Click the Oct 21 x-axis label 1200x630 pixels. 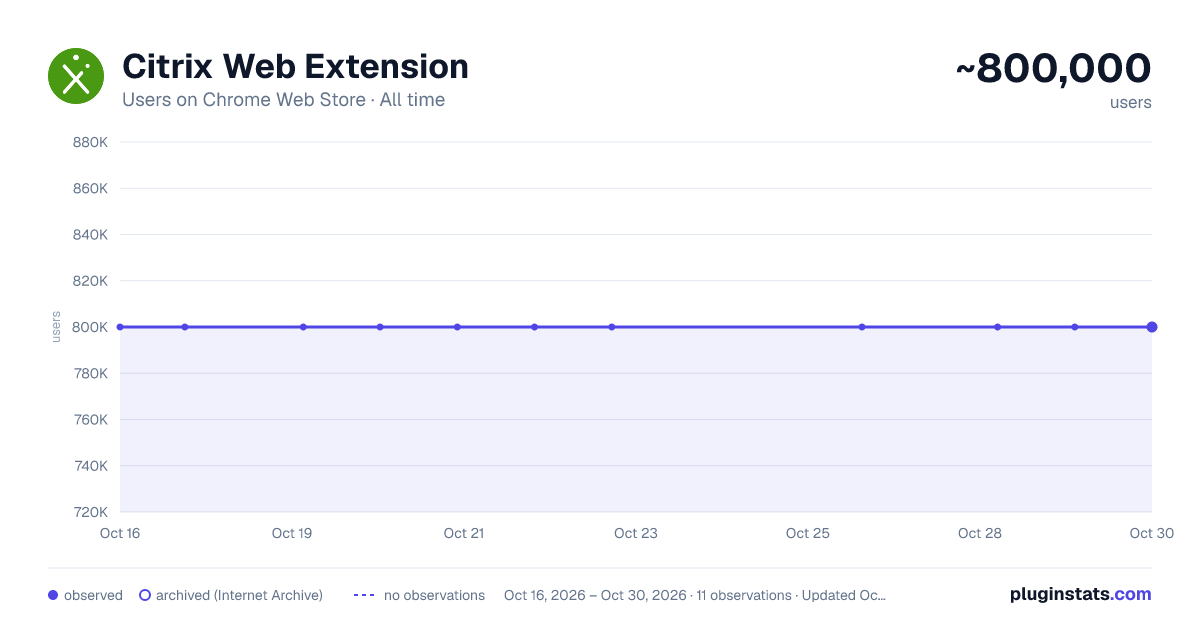click(464, 533)
